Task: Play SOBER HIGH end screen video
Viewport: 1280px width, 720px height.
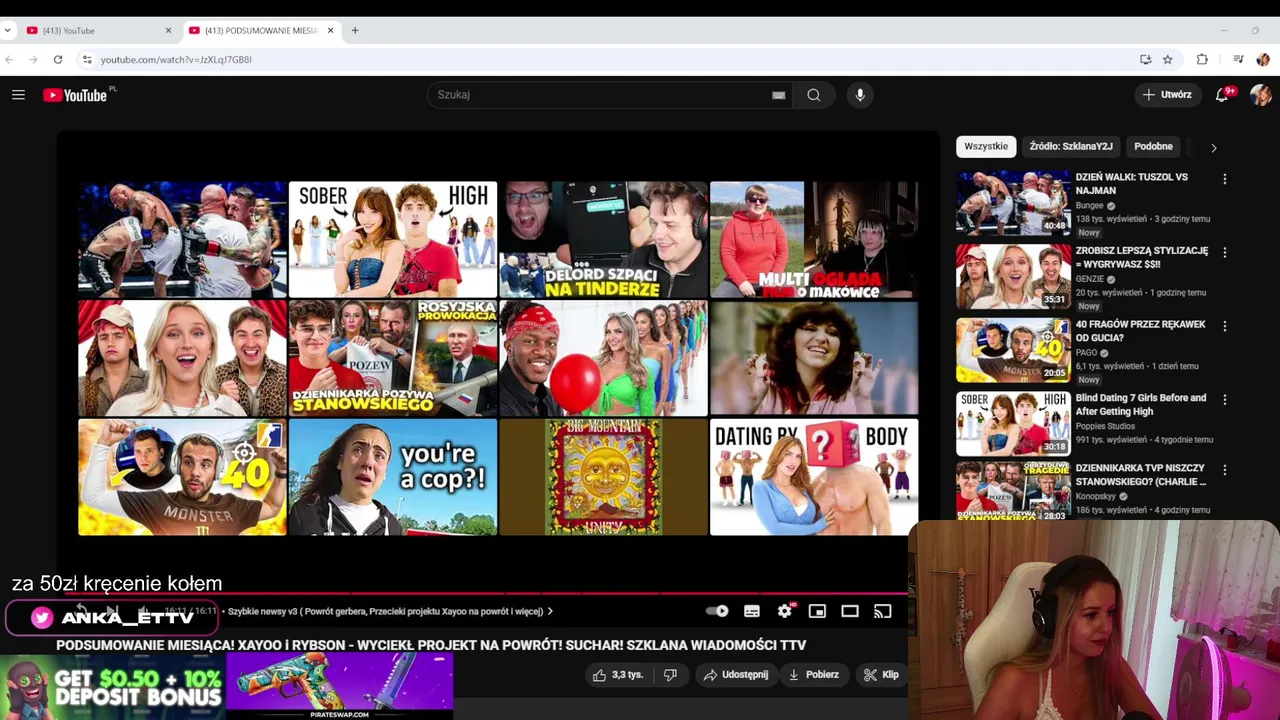Action: [393, 239]
